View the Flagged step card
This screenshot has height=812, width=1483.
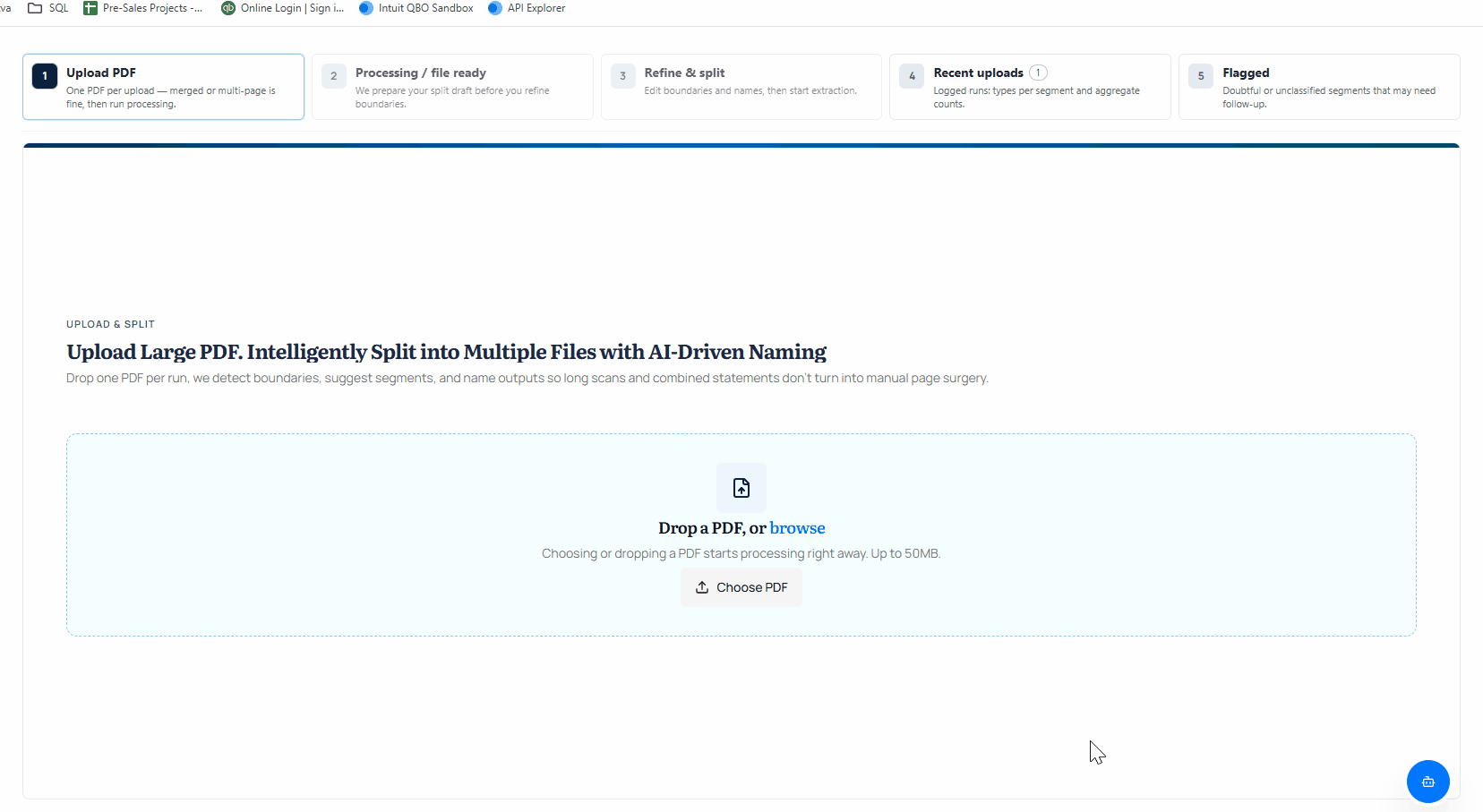[1317, 86]
